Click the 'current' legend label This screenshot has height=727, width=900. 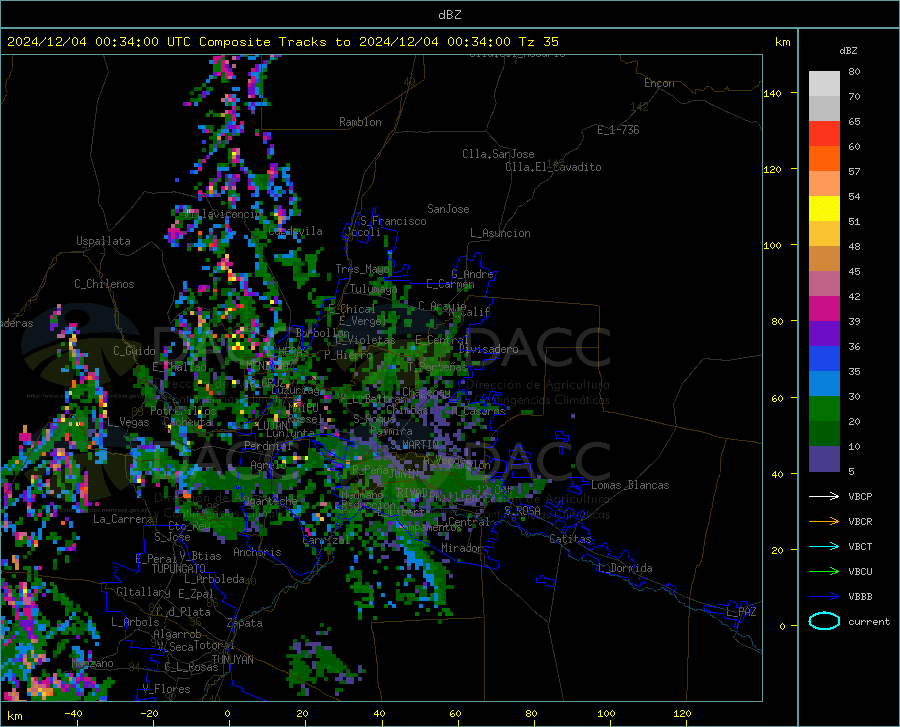[869, 622]
